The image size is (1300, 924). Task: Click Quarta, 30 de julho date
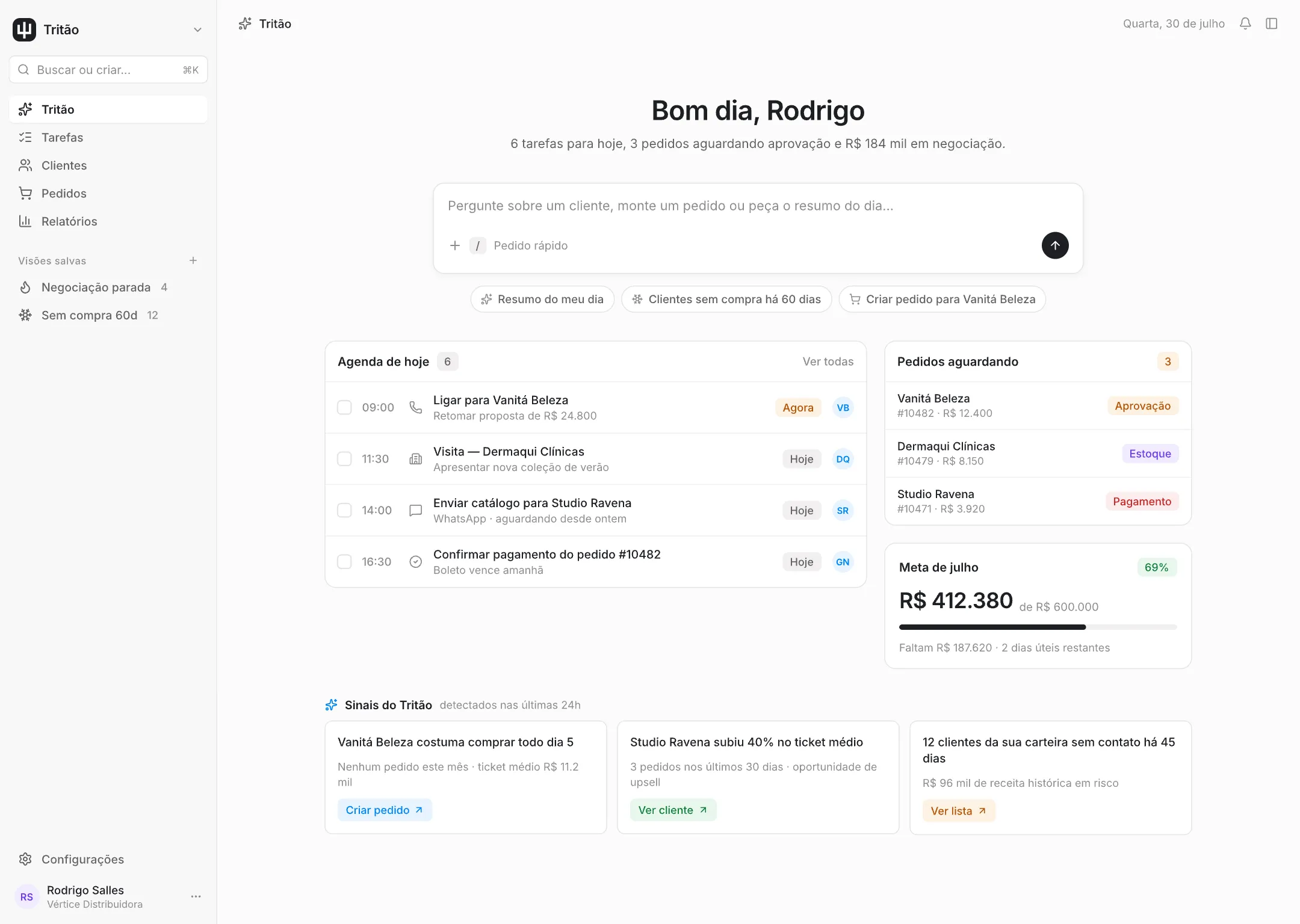coord(1174,23)
